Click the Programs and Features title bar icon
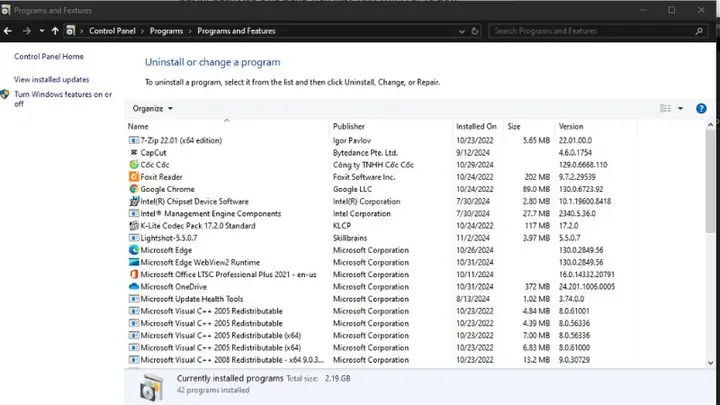Image resolution: width=720 pixels, height=405 pixels. coord(6,10)
